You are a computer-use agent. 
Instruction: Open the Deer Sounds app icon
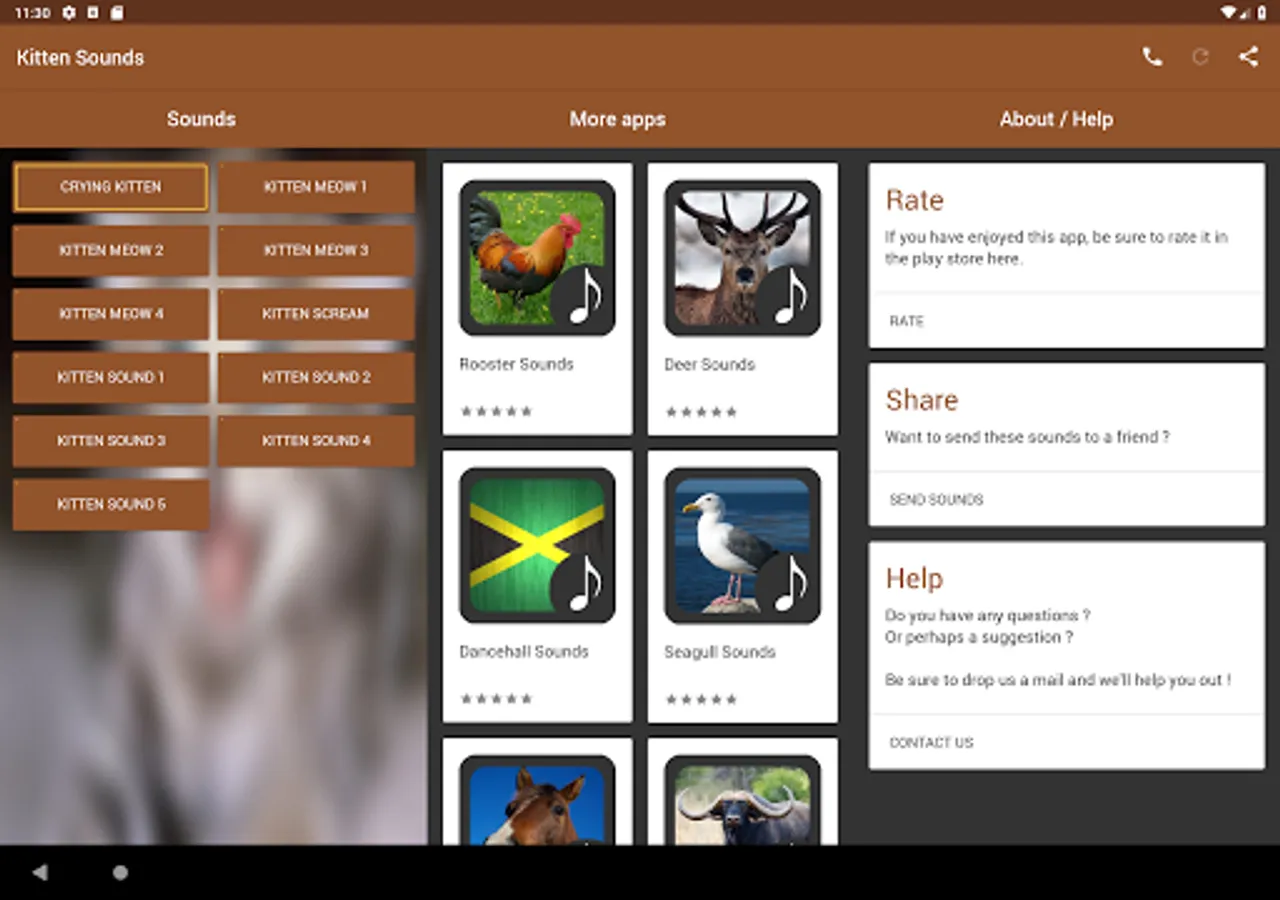[742, 258]
